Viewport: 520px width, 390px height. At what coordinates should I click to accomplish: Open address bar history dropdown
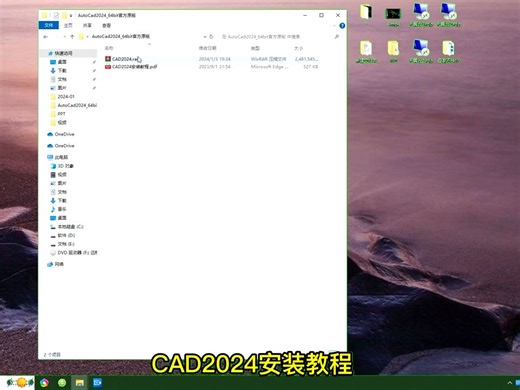coord(205,37)
